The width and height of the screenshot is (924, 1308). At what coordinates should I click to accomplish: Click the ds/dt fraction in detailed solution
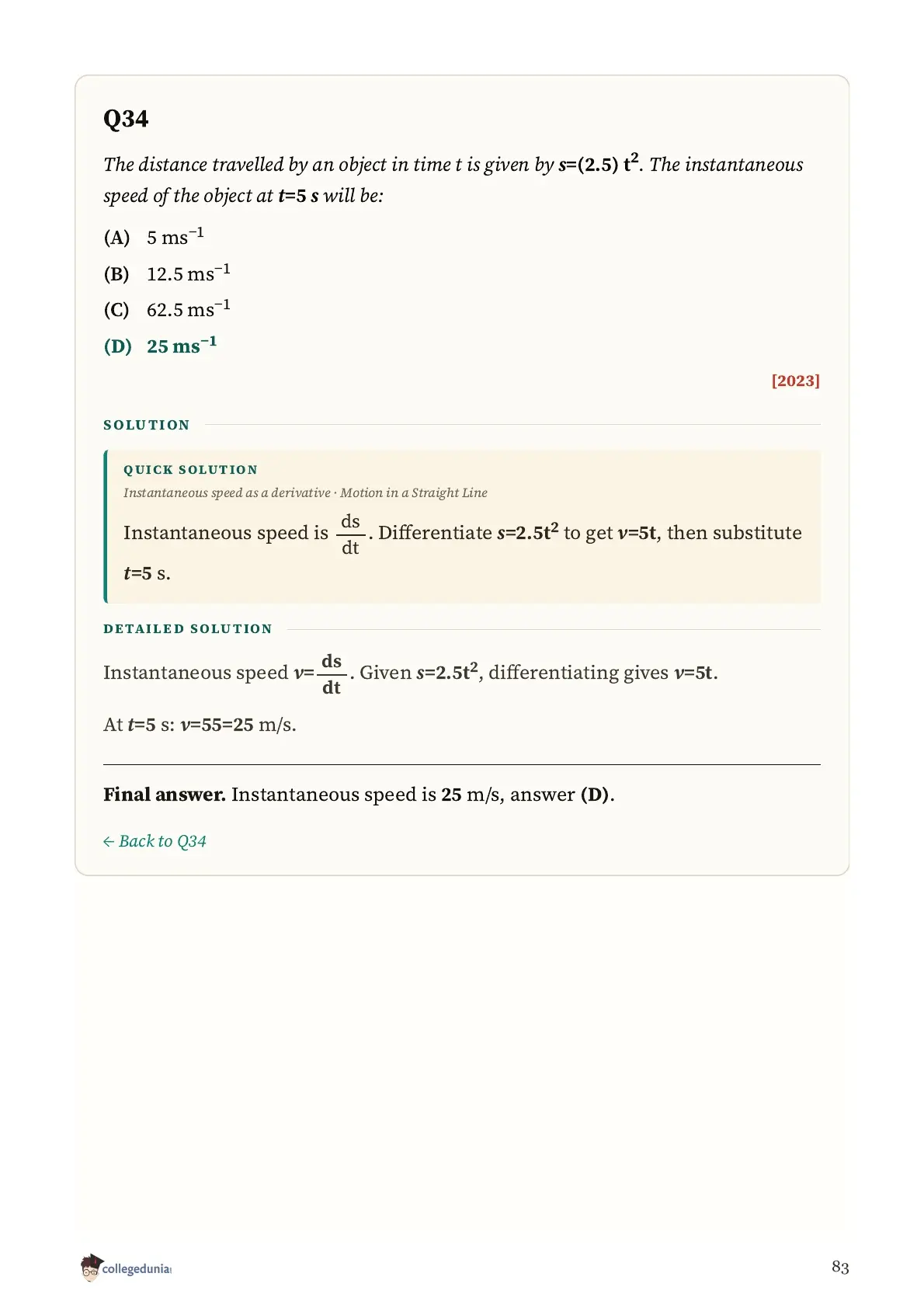click(x=332, y=674)
